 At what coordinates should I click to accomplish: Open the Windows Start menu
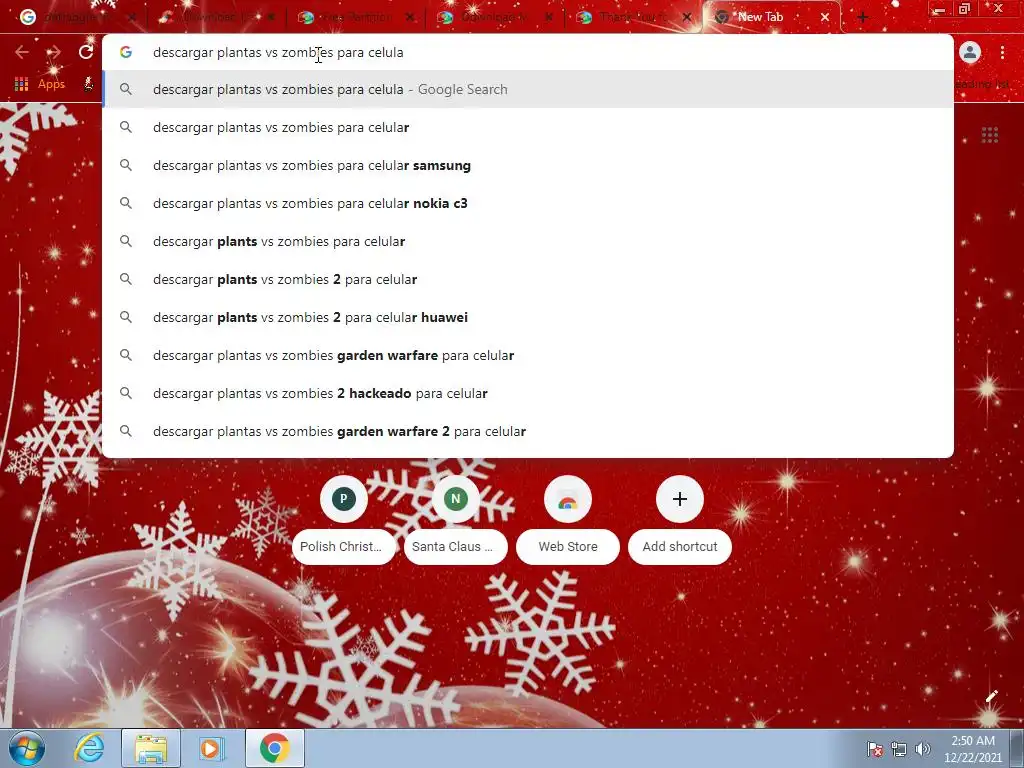27,748
